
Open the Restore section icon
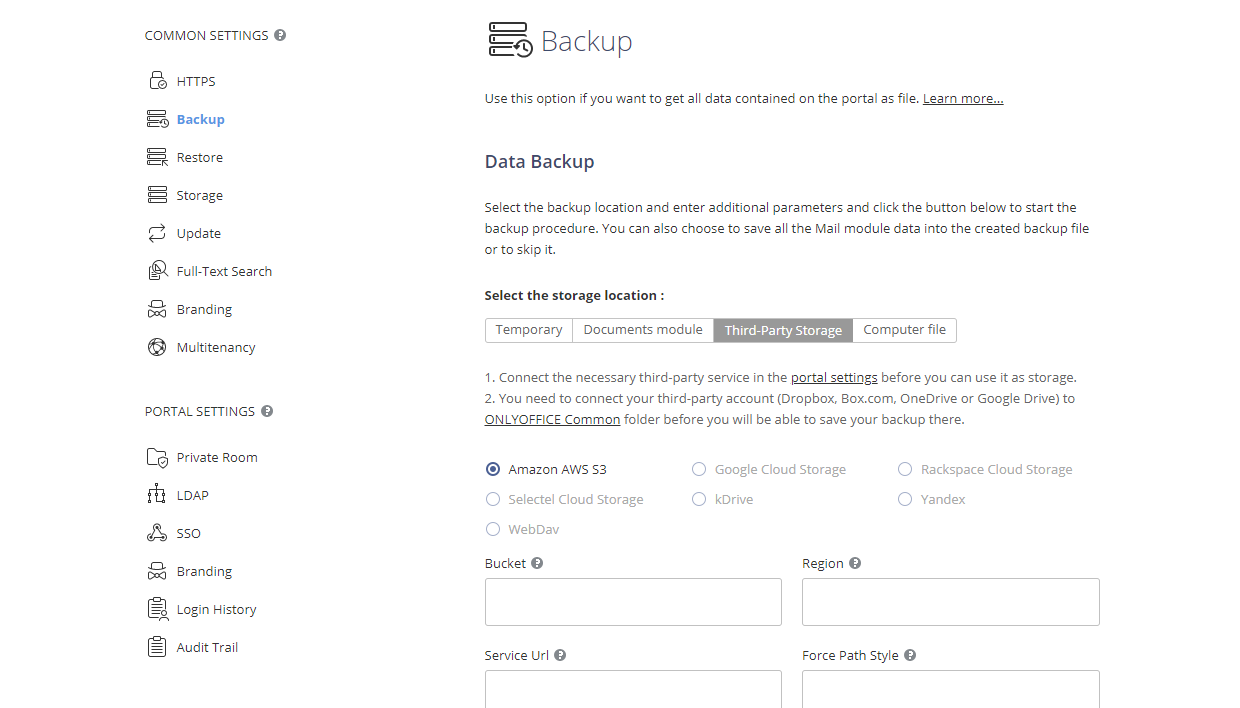coord(157,156)
